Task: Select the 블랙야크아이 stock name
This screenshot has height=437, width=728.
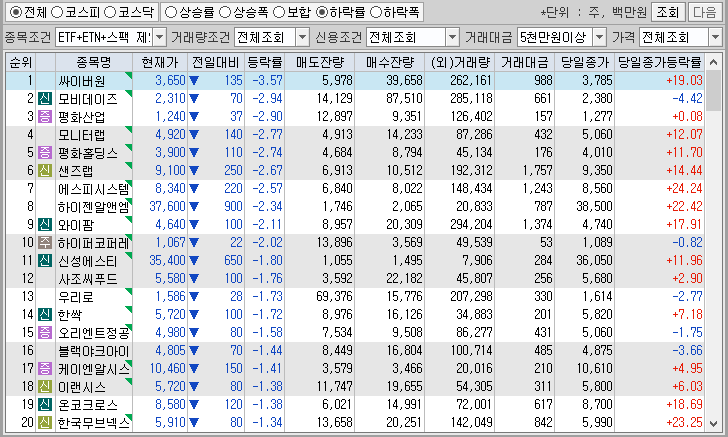Action: (94, 351)
